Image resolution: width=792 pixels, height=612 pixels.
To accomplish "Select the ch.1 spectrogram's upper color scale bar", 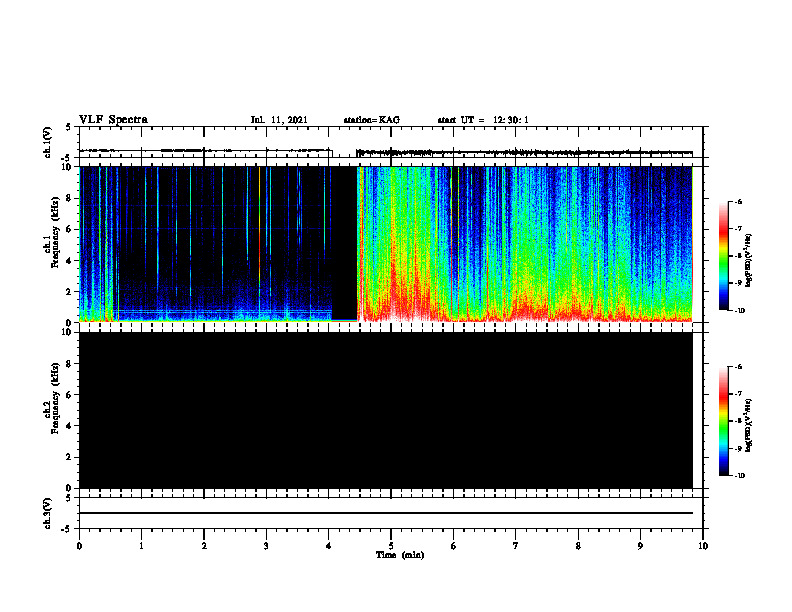I will click(x=723, y=256).
